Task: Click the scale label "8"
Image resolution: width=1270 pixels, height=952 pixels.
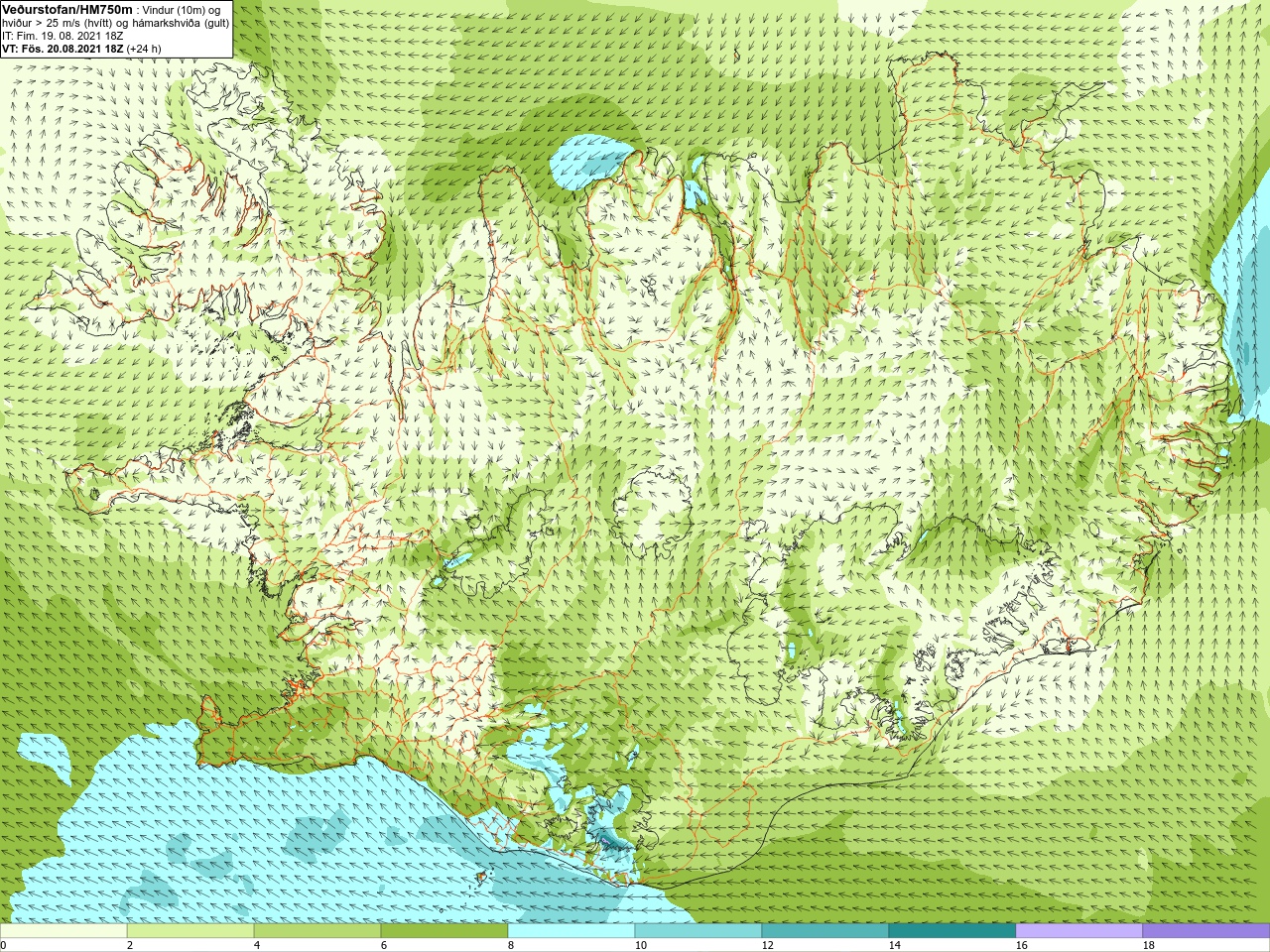Action: [x=511, y=945]
